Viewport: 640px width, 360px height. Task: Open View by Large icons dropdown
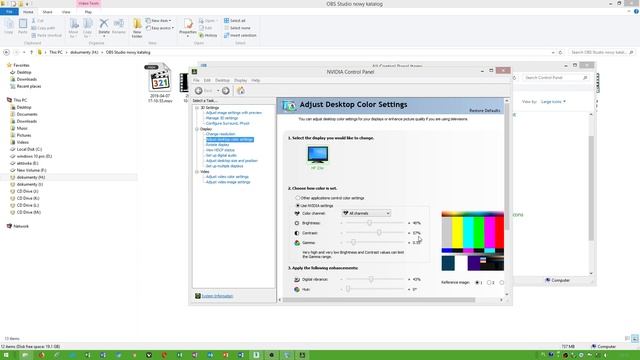(553, 102)
